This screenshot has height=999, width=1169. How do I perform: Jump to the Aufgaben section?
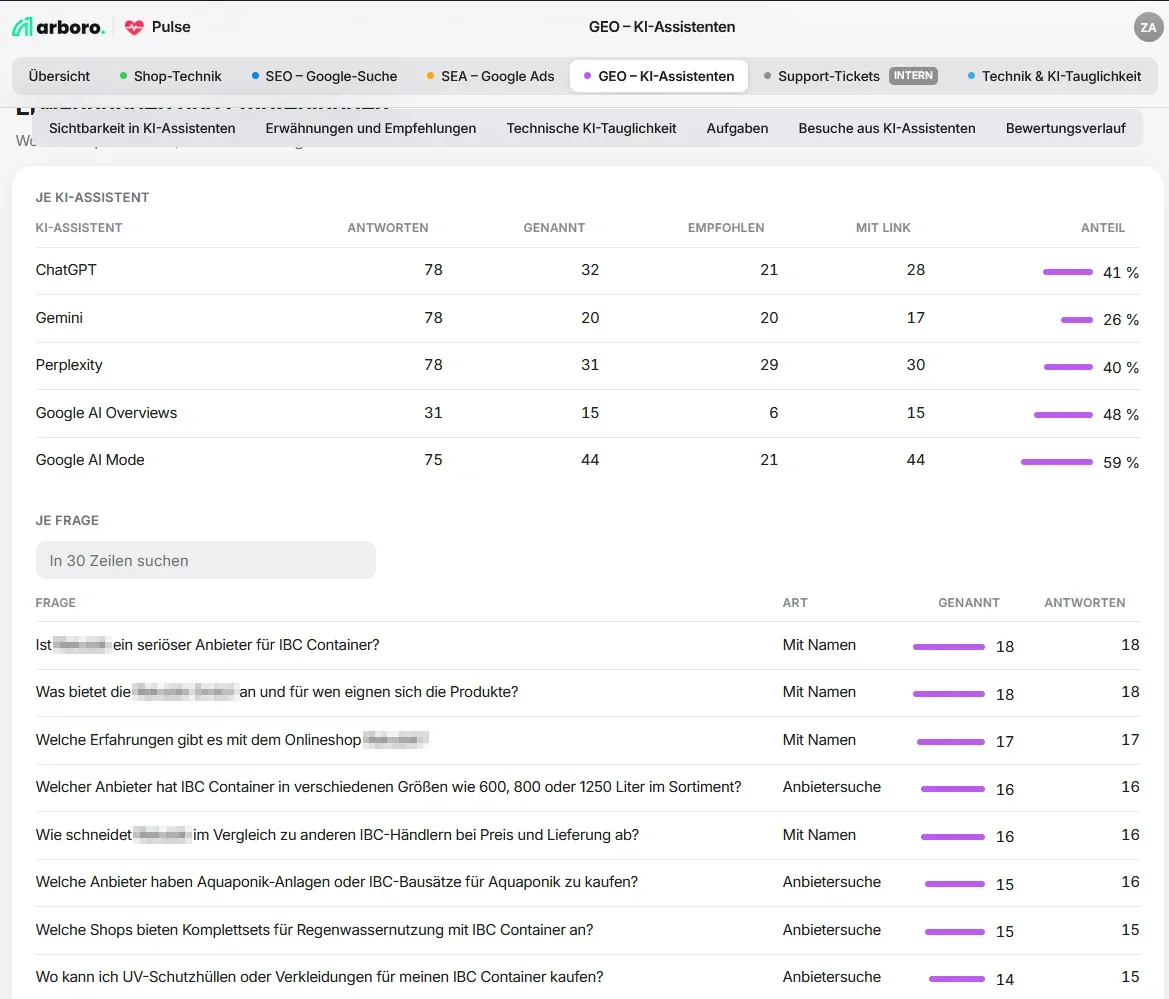pos(737,128)
